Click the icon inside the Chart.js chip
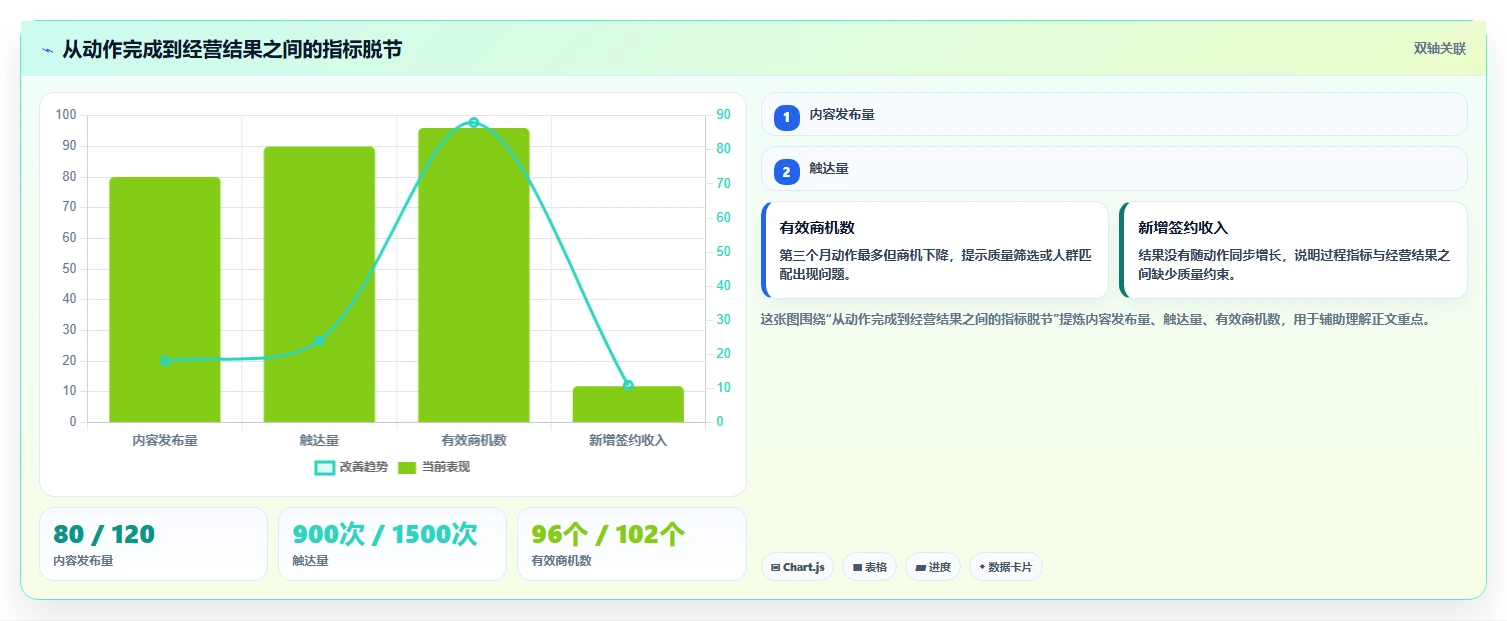Image resolution: width=1507 pixels, height=621 pixels. click(776, 567)
